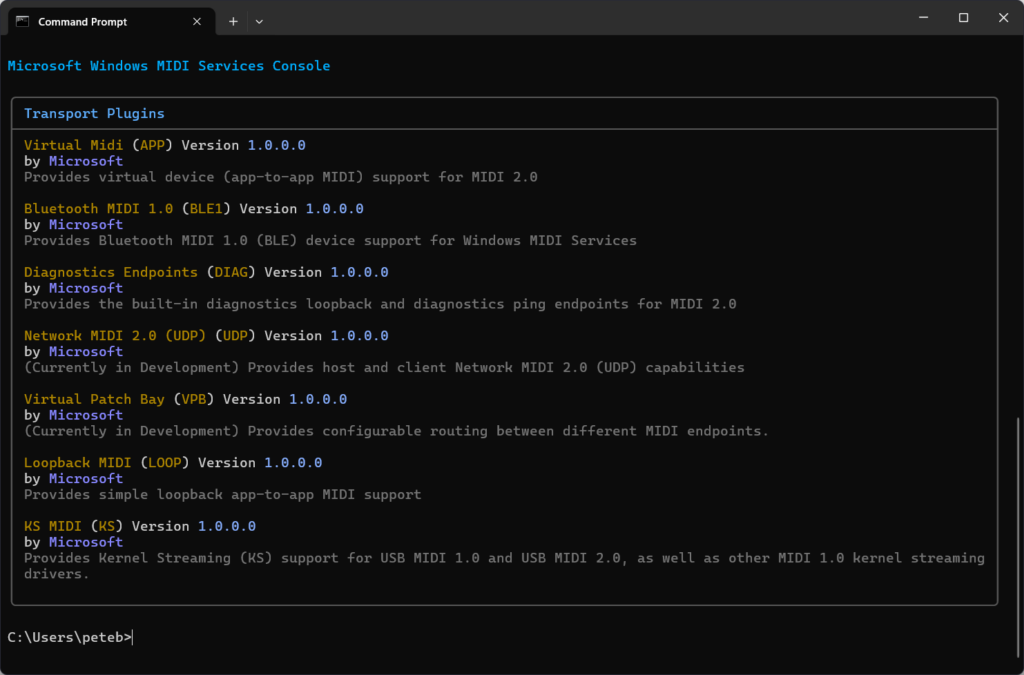
Task: Open a new tab with the plus icon
Action: 233,21
